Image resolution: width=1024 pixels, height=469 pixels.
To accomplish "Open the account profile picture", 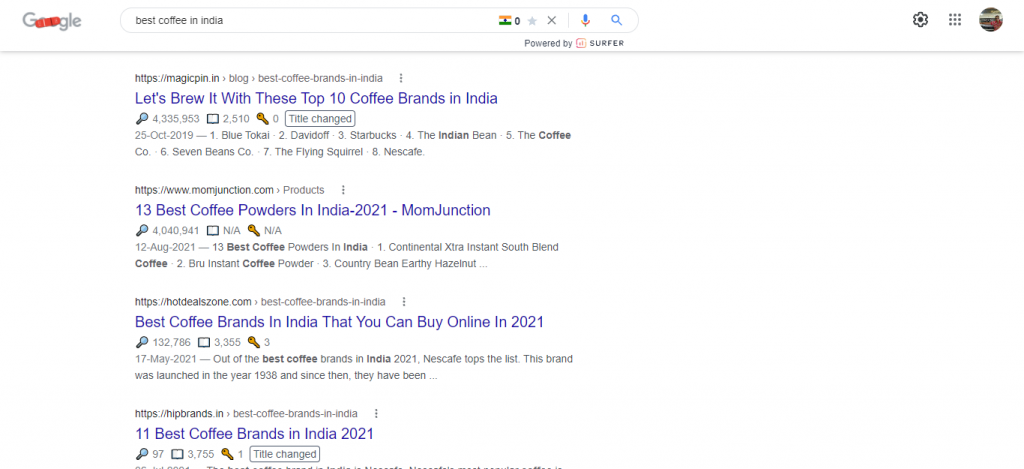I will click(991, 20).
